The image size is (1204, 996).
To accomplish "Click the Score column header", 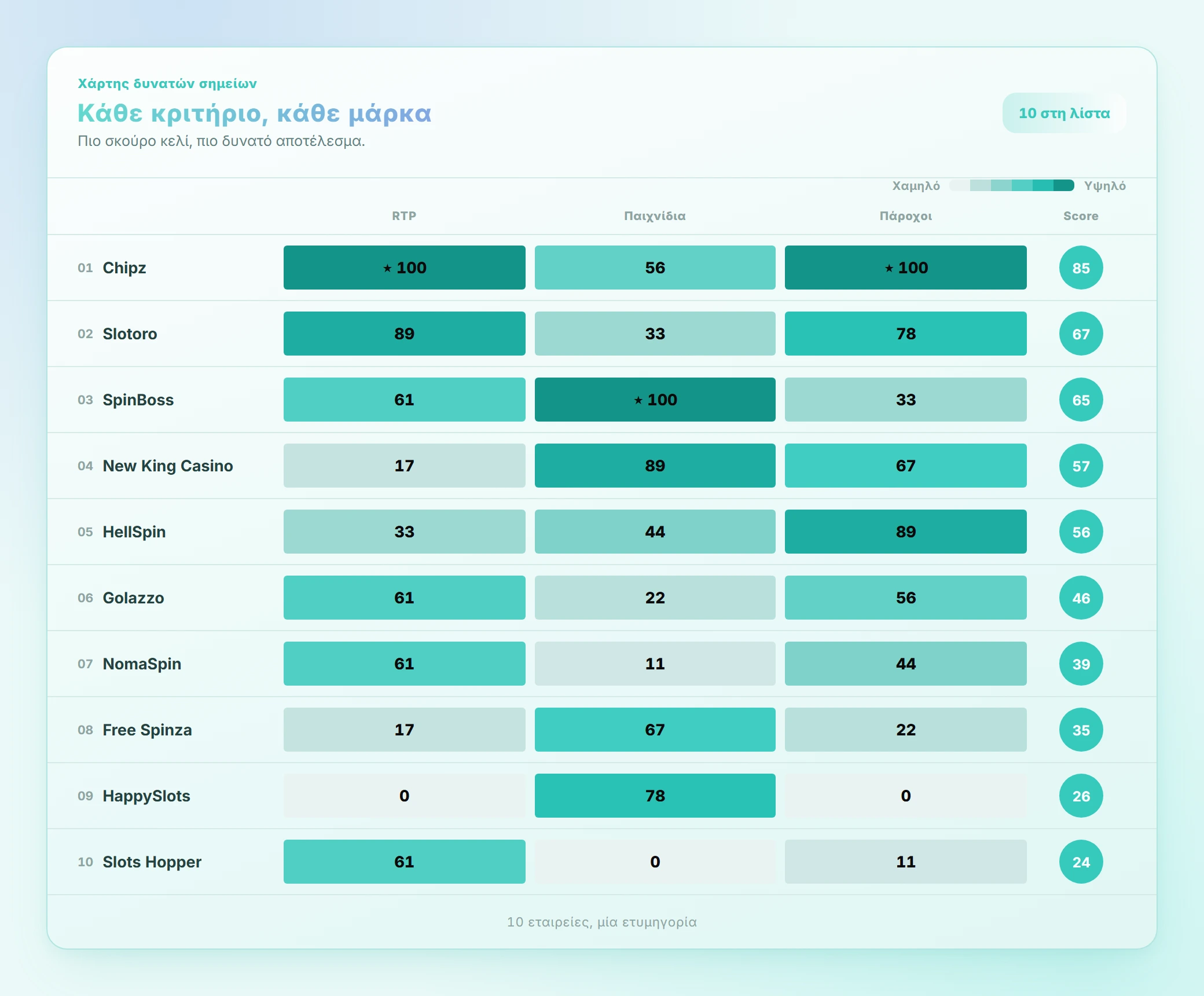I will tap(1081, 216).
